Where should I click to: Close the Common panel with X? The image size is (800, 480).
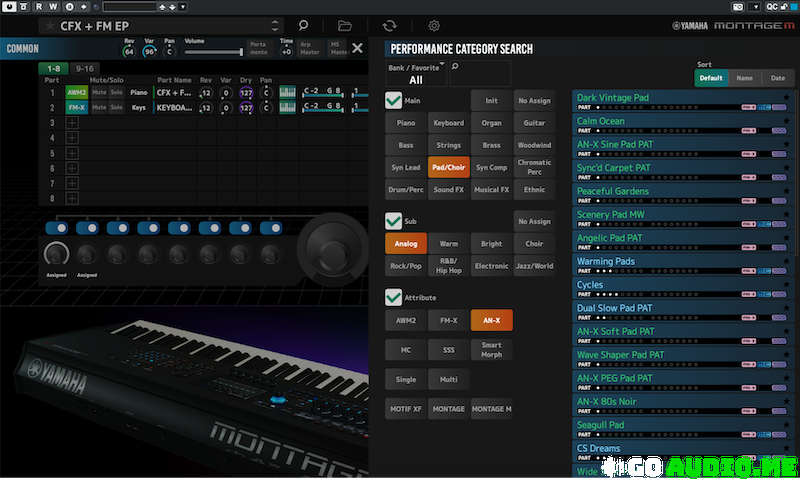tap(357, 48)
